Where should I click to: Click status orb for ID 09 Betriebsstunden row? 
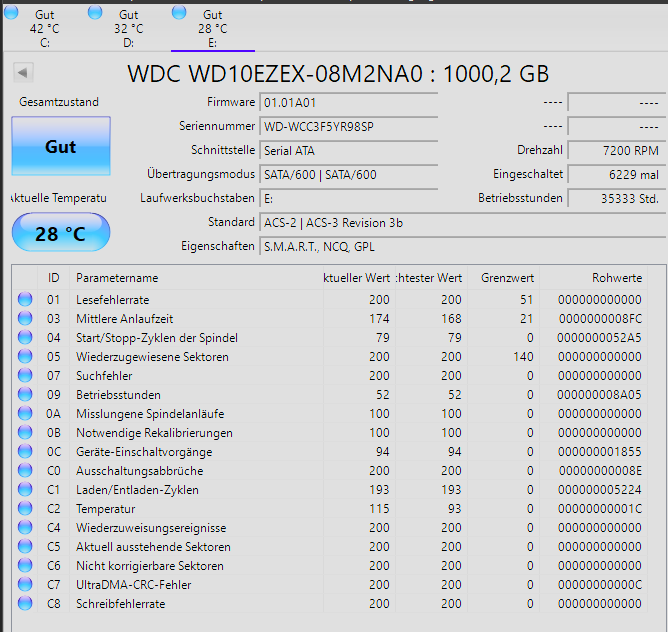[25, 394]
